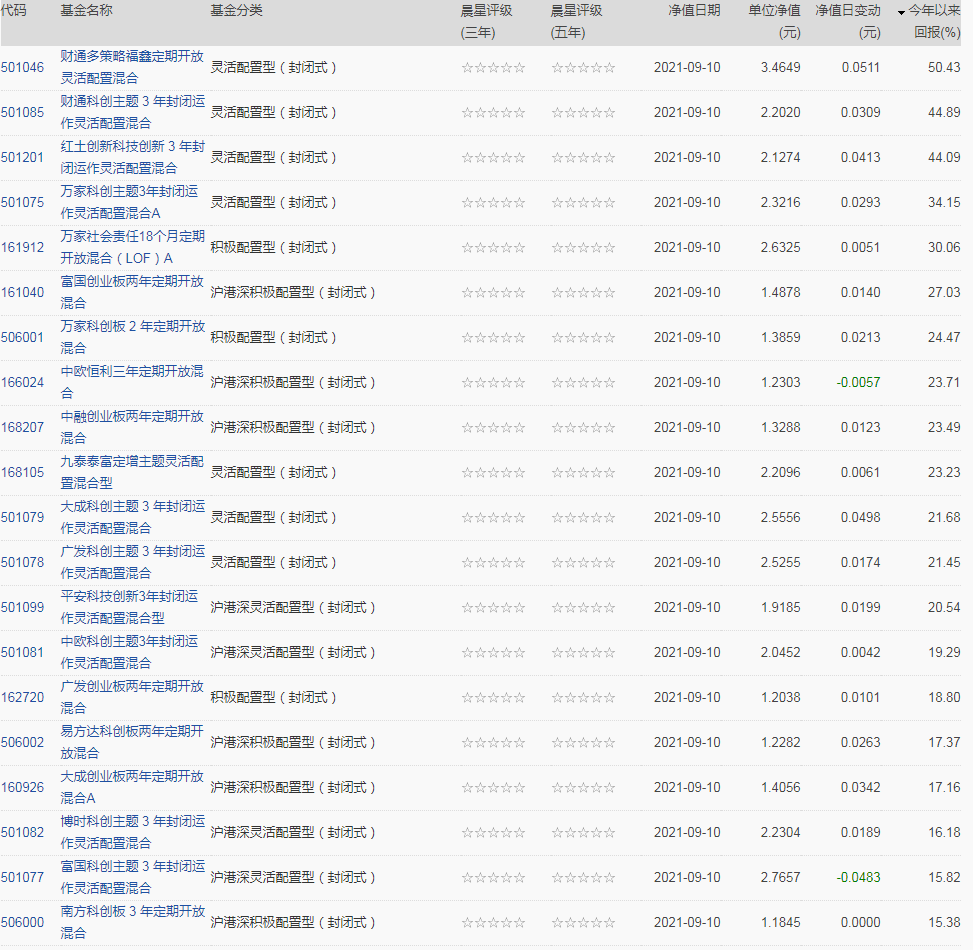973x950 pixels.
Task: Open fund 大成创业板两年定期开放混合A
Action: (132, 787)
